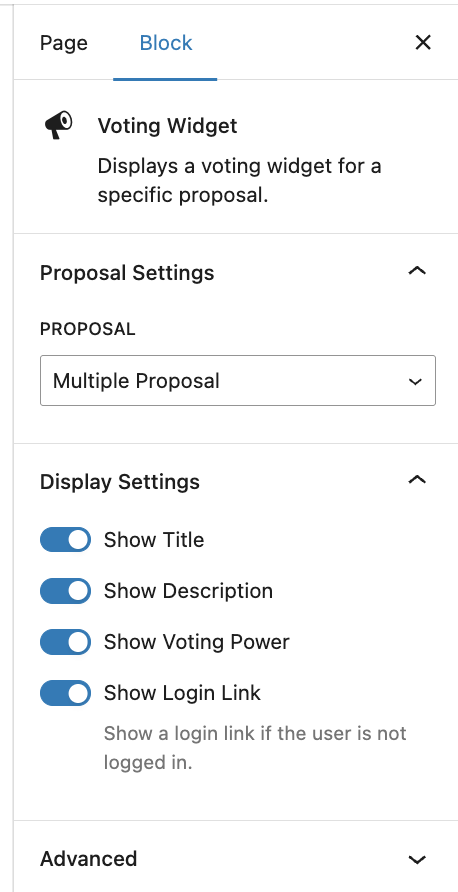The height and width of the screenshot is (892, 458).
Task: Disable the Show Title toggle
Action: 65,540
